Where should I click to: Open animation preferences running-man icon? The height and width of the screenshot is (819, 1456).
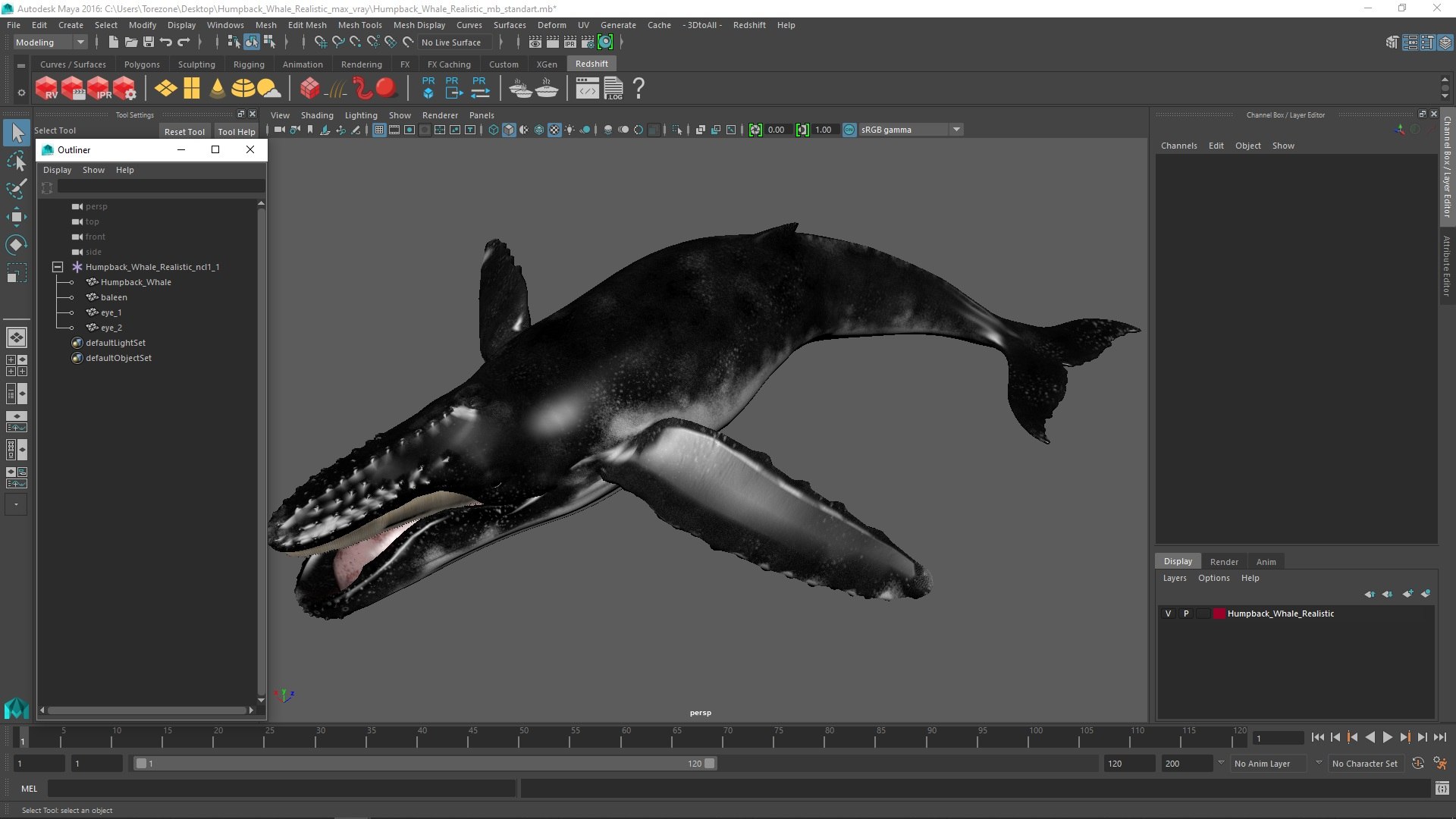1440,764
